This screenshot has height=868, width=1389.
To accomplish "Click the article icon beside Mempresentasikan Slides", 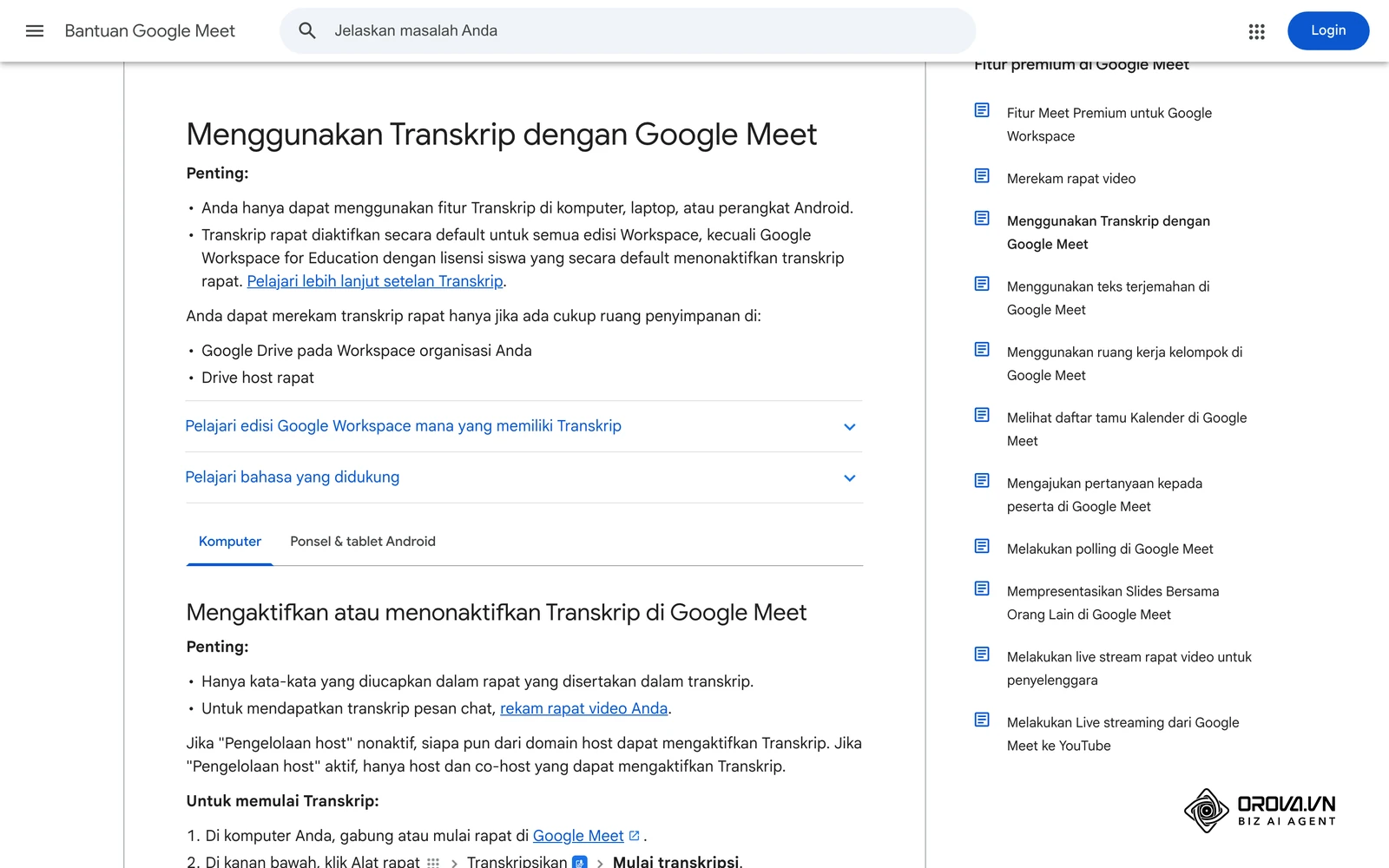I will [982, 589].
